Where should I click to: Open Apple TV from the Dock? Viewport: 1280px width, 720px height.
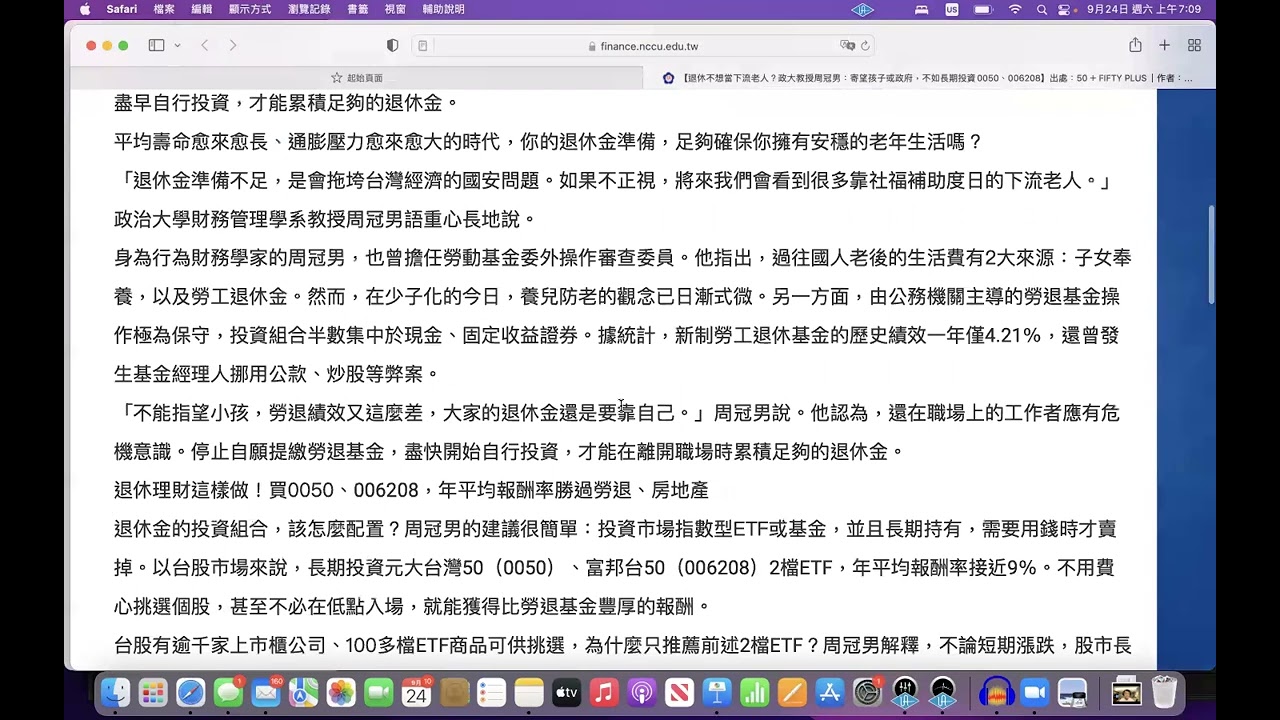point(566,692)
